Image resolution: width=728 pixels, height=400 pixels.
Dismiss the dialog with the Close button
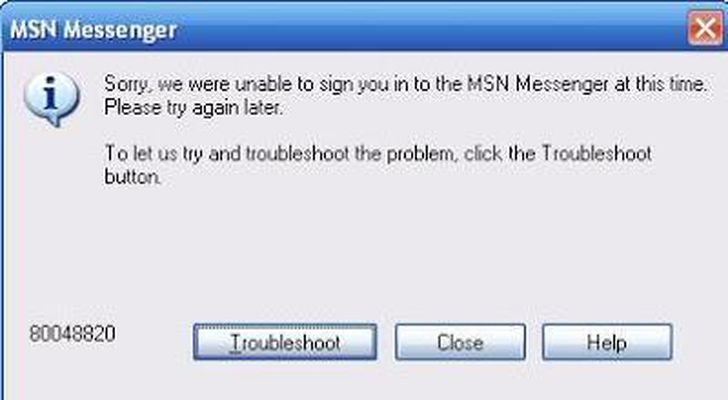point(460,342)
